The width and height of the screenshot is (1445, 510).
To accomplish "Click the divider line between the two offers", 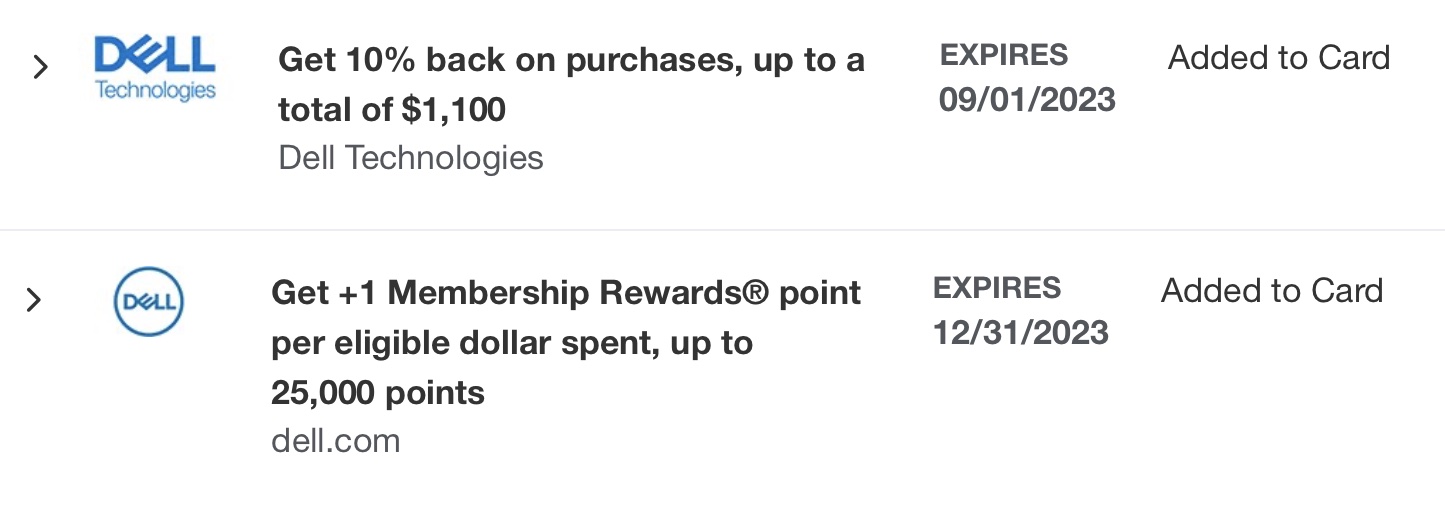I will coord(722,230).
